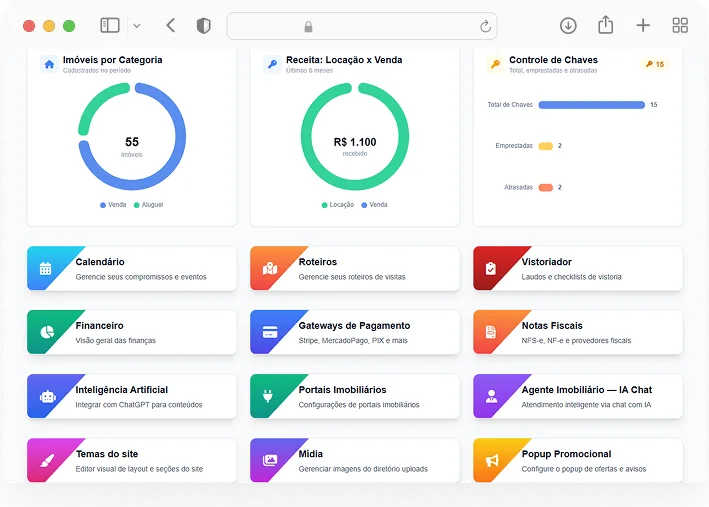Screen dimensions: 709x507
Task: Toggle the browser sidebar button
Action: [x=110, y=25]
